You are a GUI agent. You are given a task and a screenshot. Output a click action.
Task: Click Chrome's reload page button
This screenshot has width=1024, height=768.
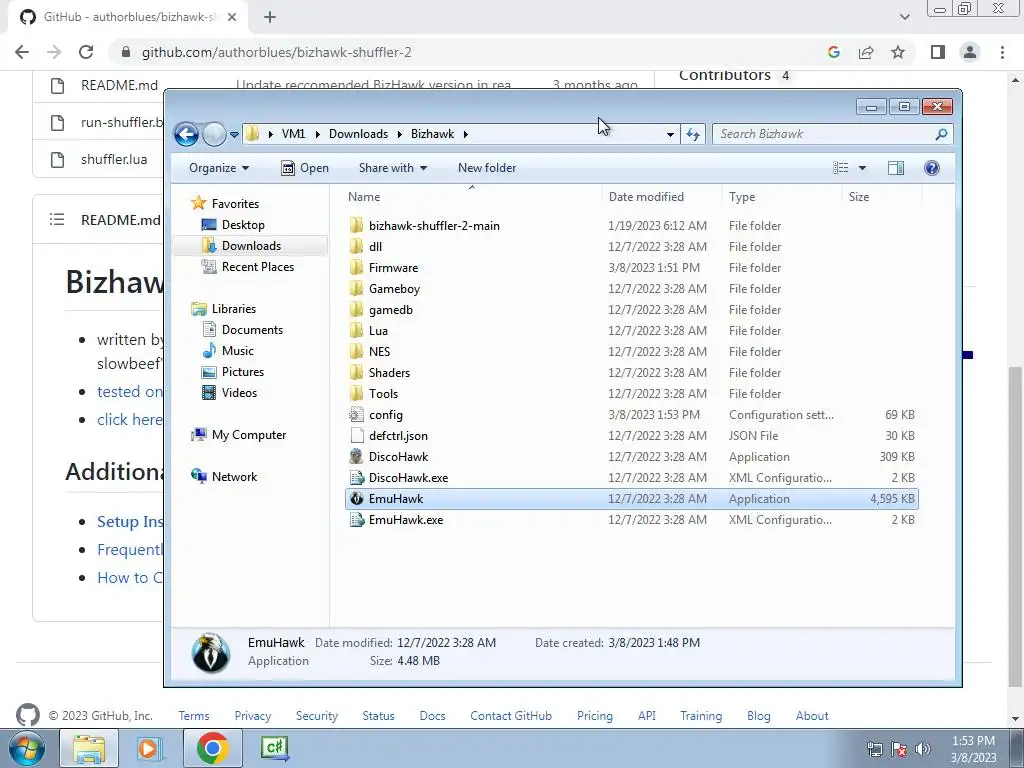(x=86, y=52)
